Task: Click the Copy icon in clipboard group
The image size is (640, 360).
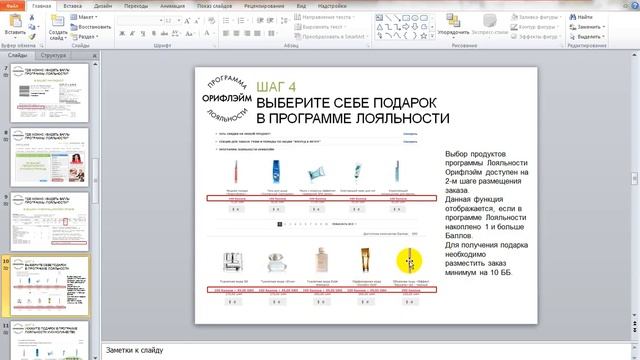Action: [32, 27]
